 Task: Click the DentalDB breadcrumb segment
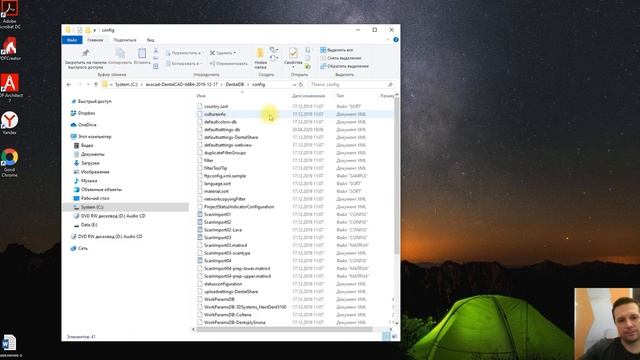coord(235,84)
